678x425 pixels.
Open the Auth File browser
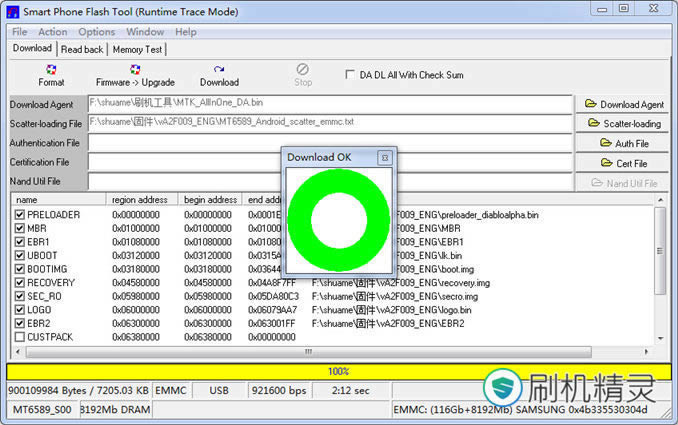point(624,143)
